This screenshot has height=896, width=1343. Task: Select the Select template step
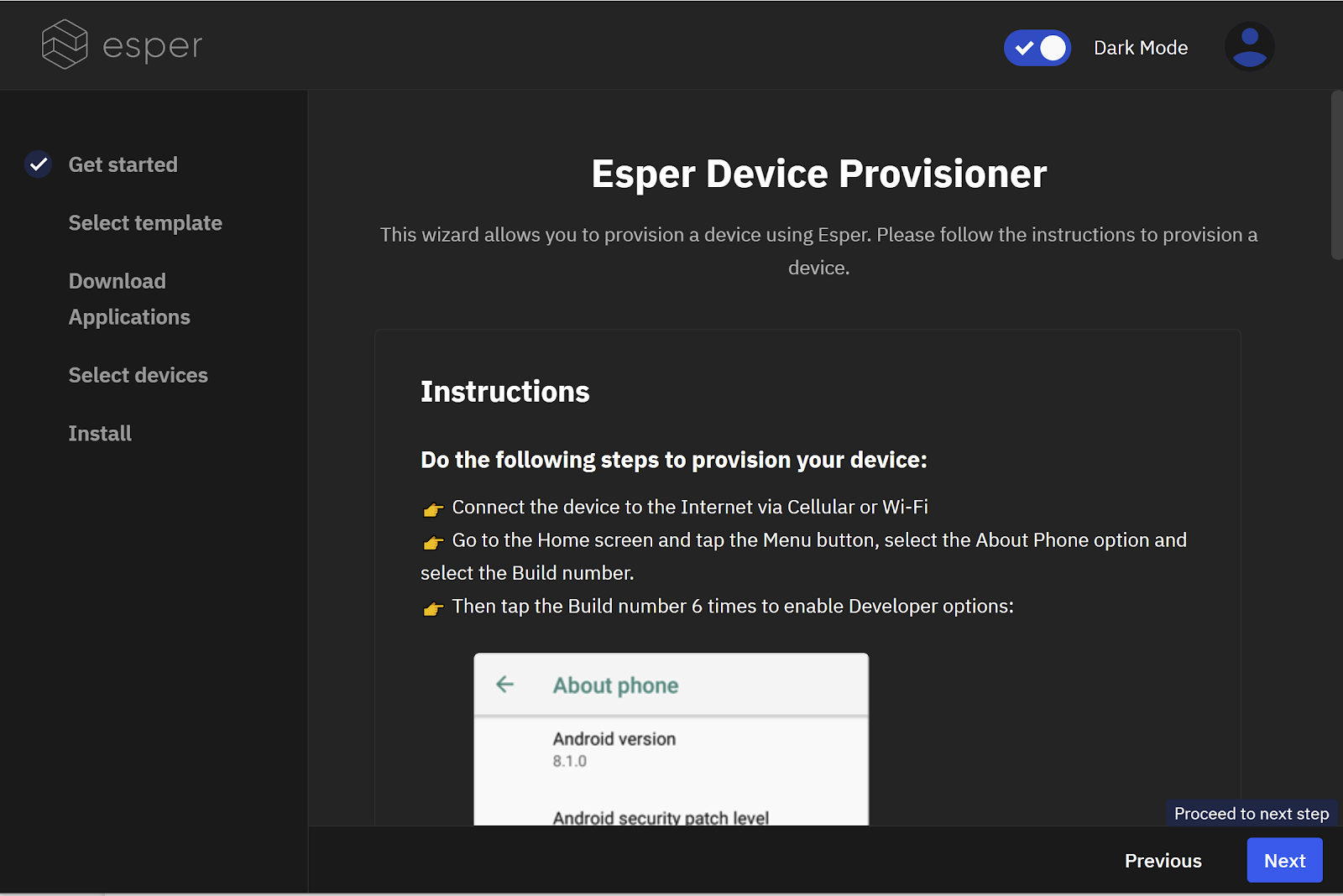(144, 223)
